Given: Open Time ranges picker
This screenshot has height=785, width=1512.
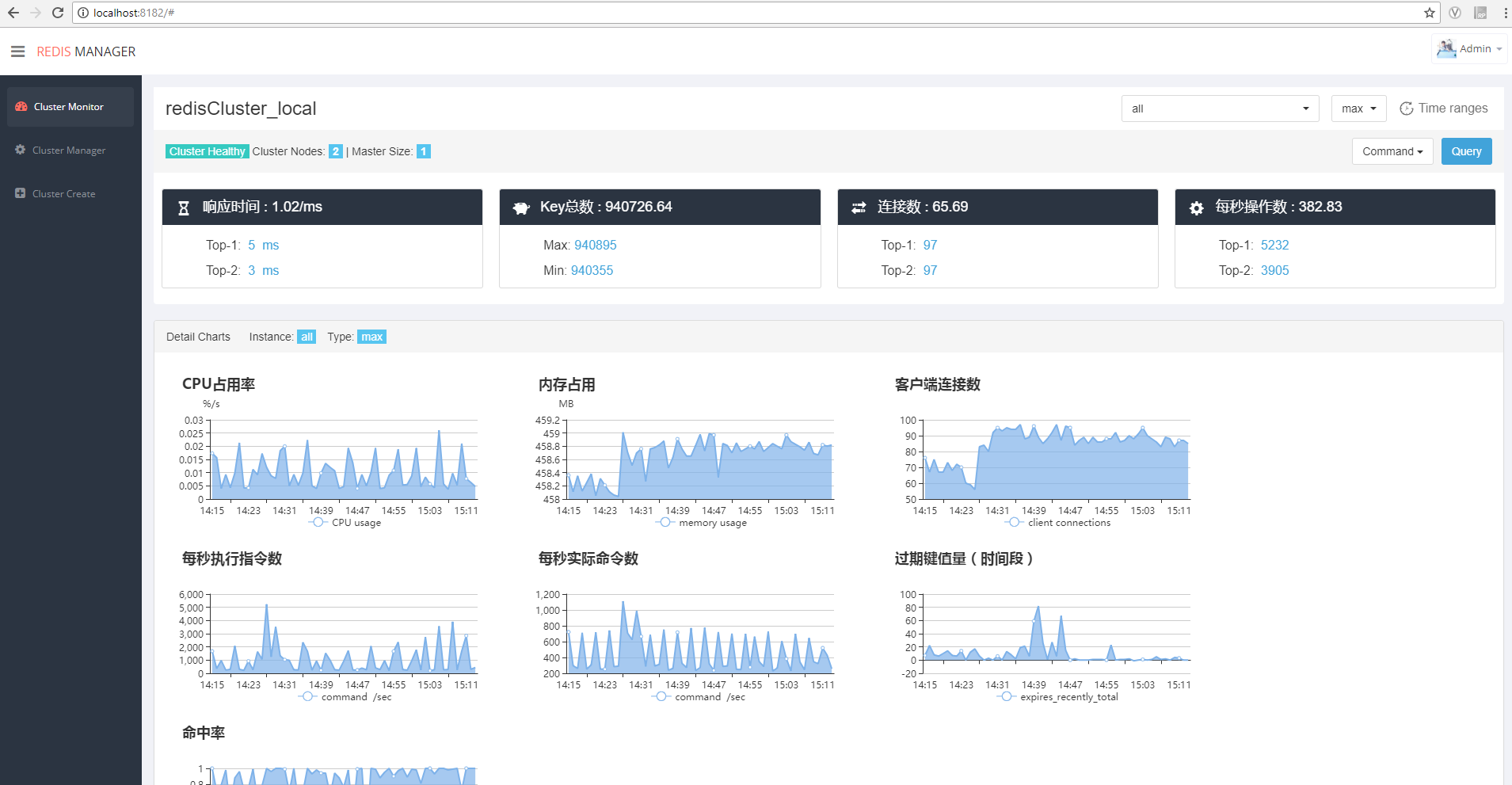Looking at the screenshot, I should (1443, 109).
